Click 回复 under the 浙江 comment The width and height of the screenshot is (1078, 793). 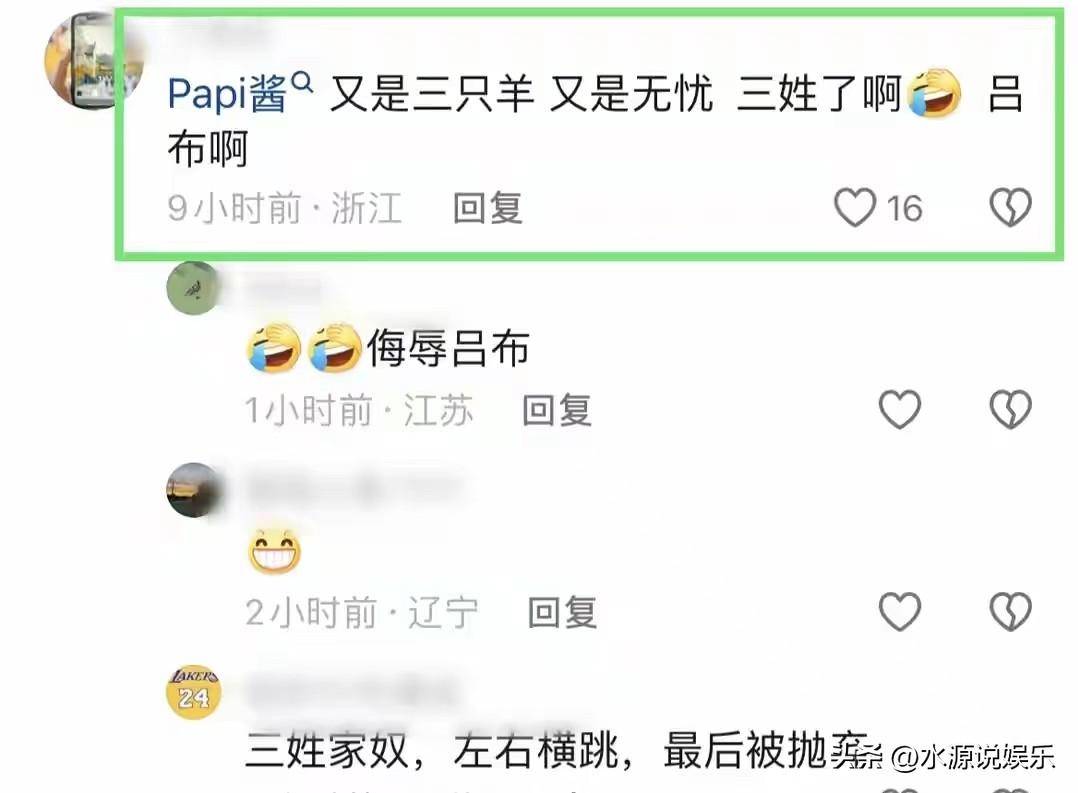point(487,208)
